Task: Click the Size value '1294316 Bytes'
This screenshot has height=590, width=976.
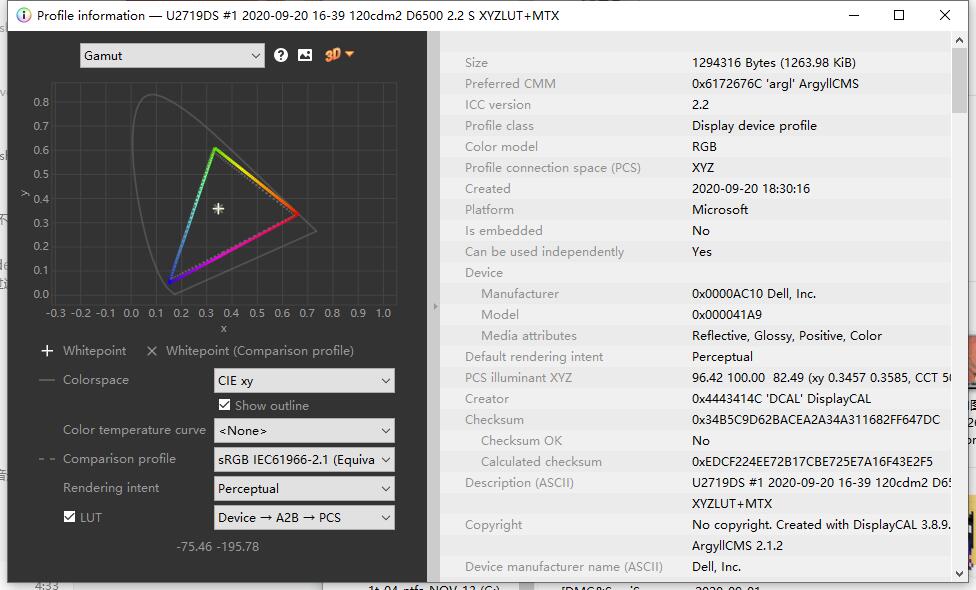Action: click(x=774, y=62)
